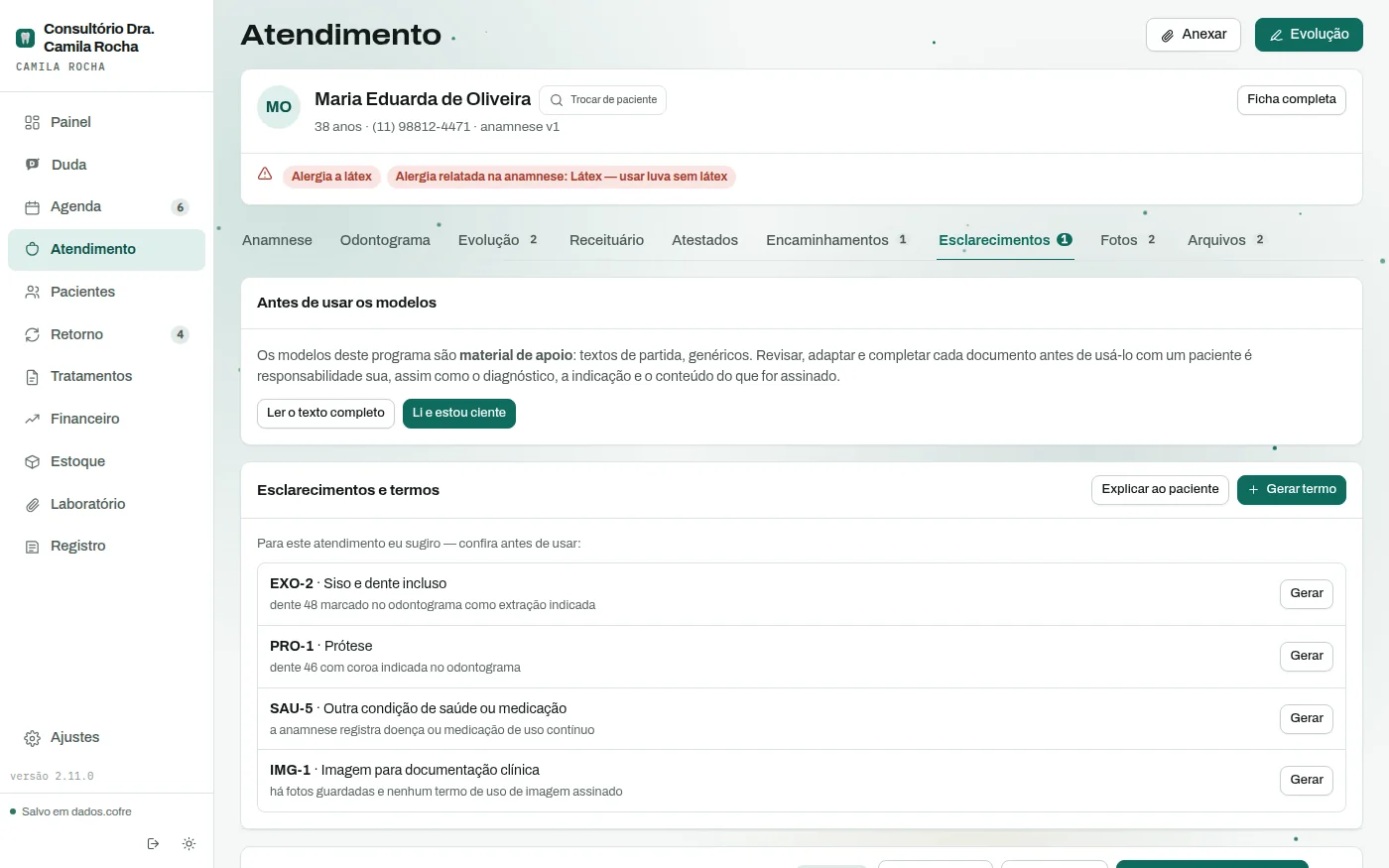
Task: Click the Retorno refresh icon
Action: pyautogui.click(x=32, y=334)
